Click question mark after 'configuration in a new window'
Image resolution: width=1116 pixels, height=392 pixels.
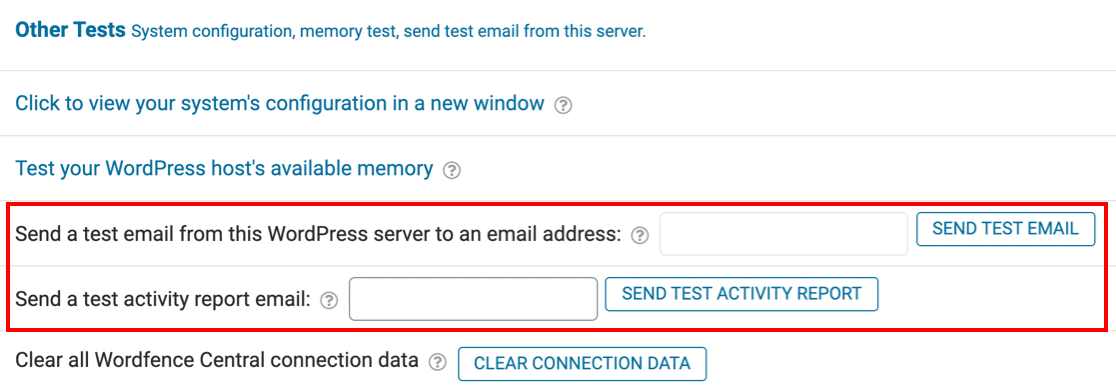563,105
